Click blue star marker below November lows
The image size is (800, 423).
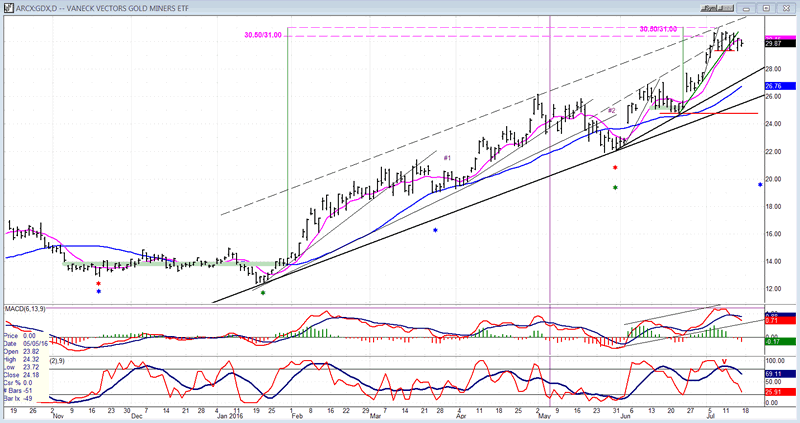pos(98,292)
